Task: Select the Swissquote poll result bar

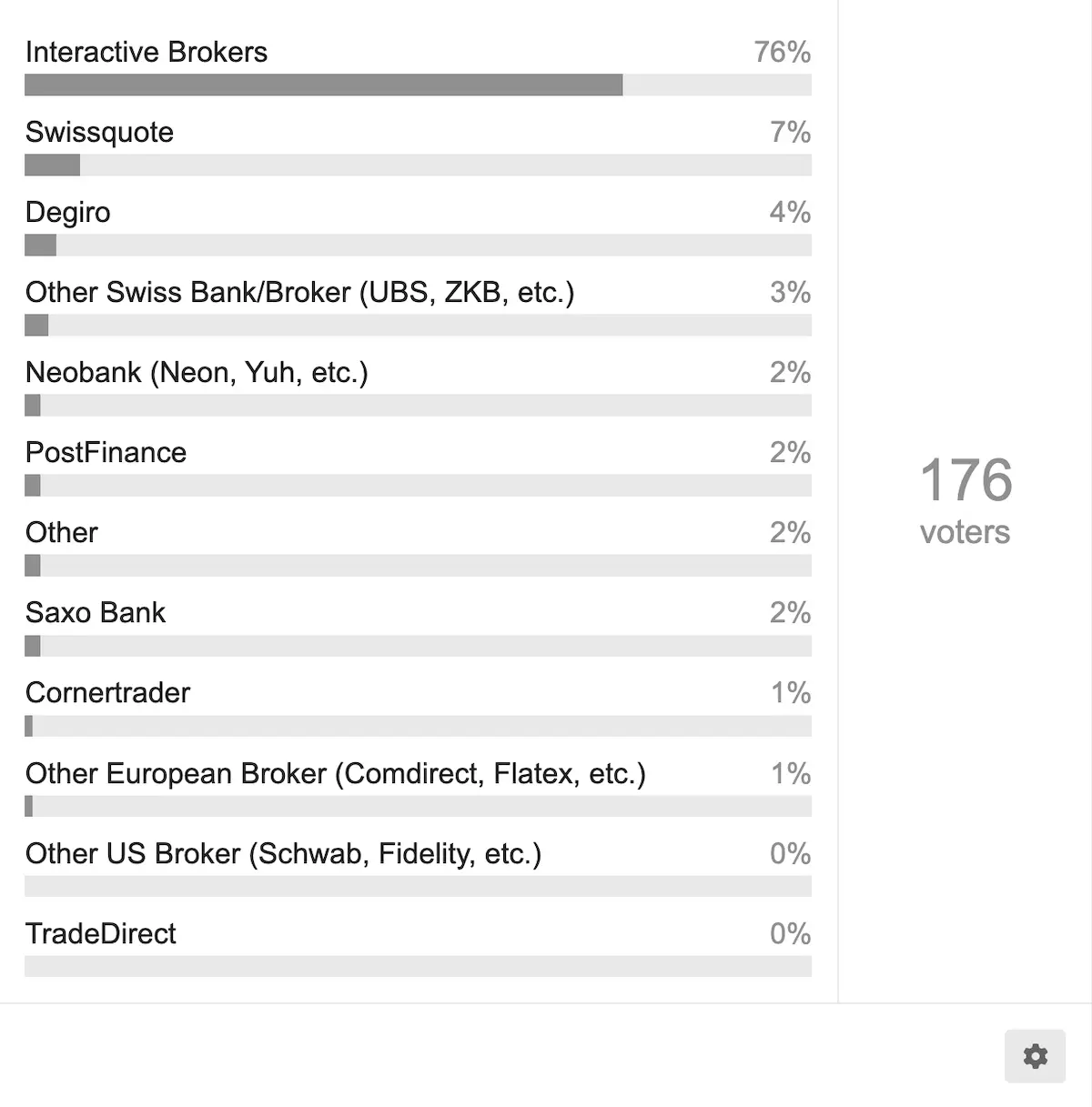Action: (418, 165)
